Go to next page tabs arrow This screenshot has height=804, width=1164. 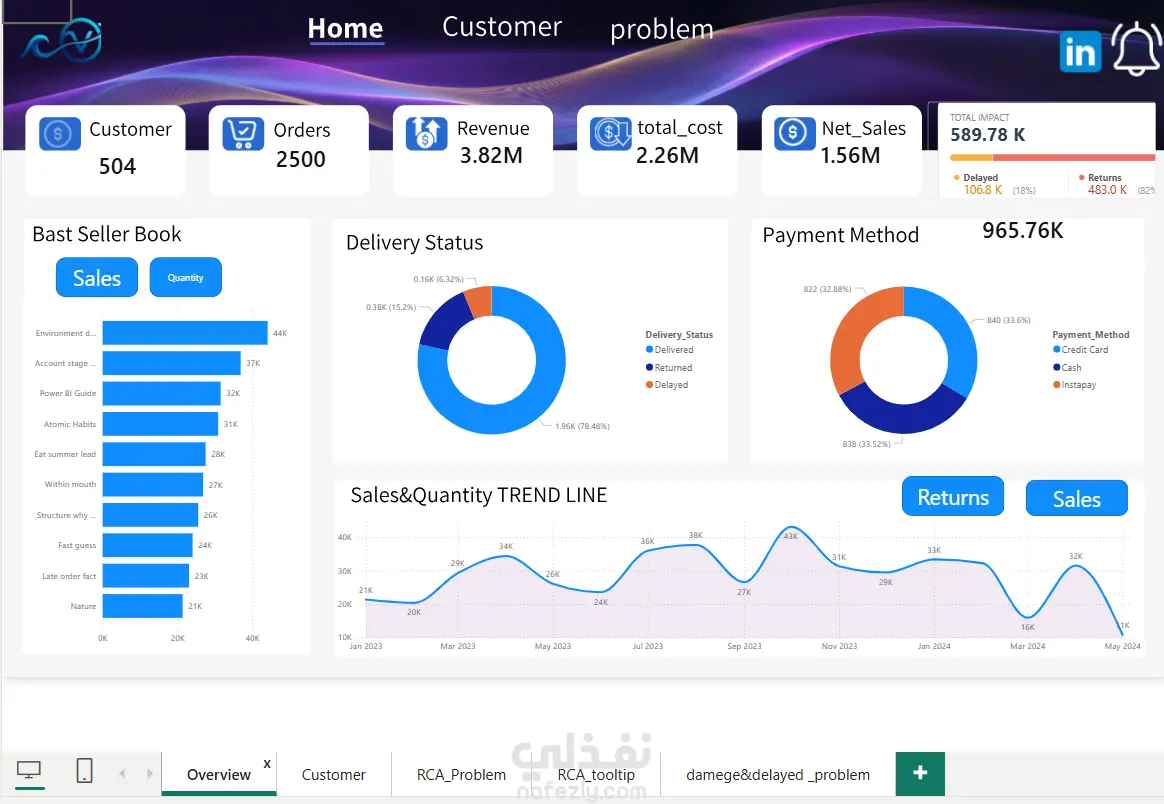[150, 774]
